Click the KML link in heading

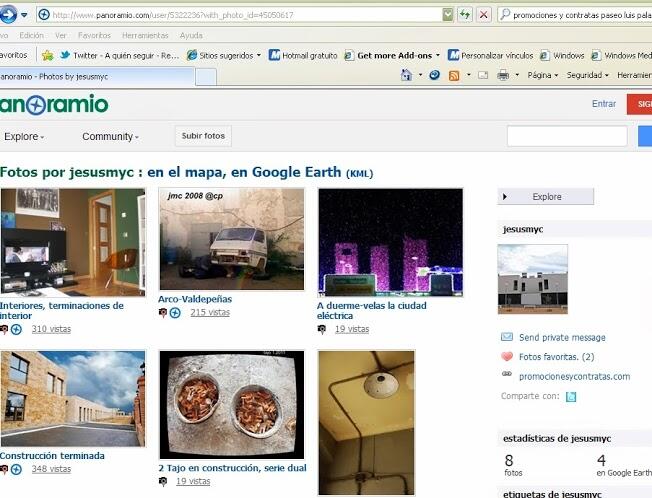[359, 173]
